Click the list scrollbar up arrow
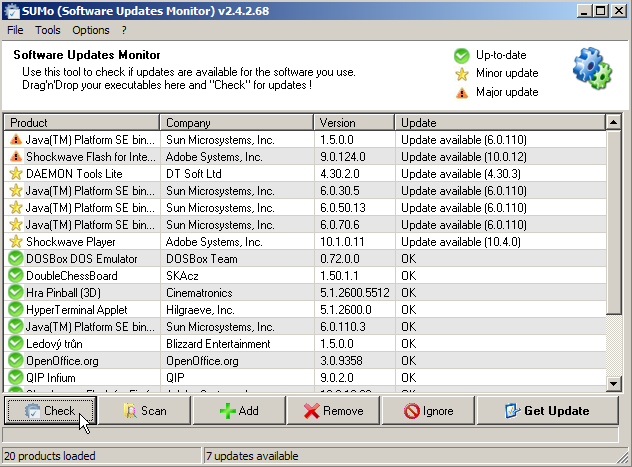 point(613,122)
